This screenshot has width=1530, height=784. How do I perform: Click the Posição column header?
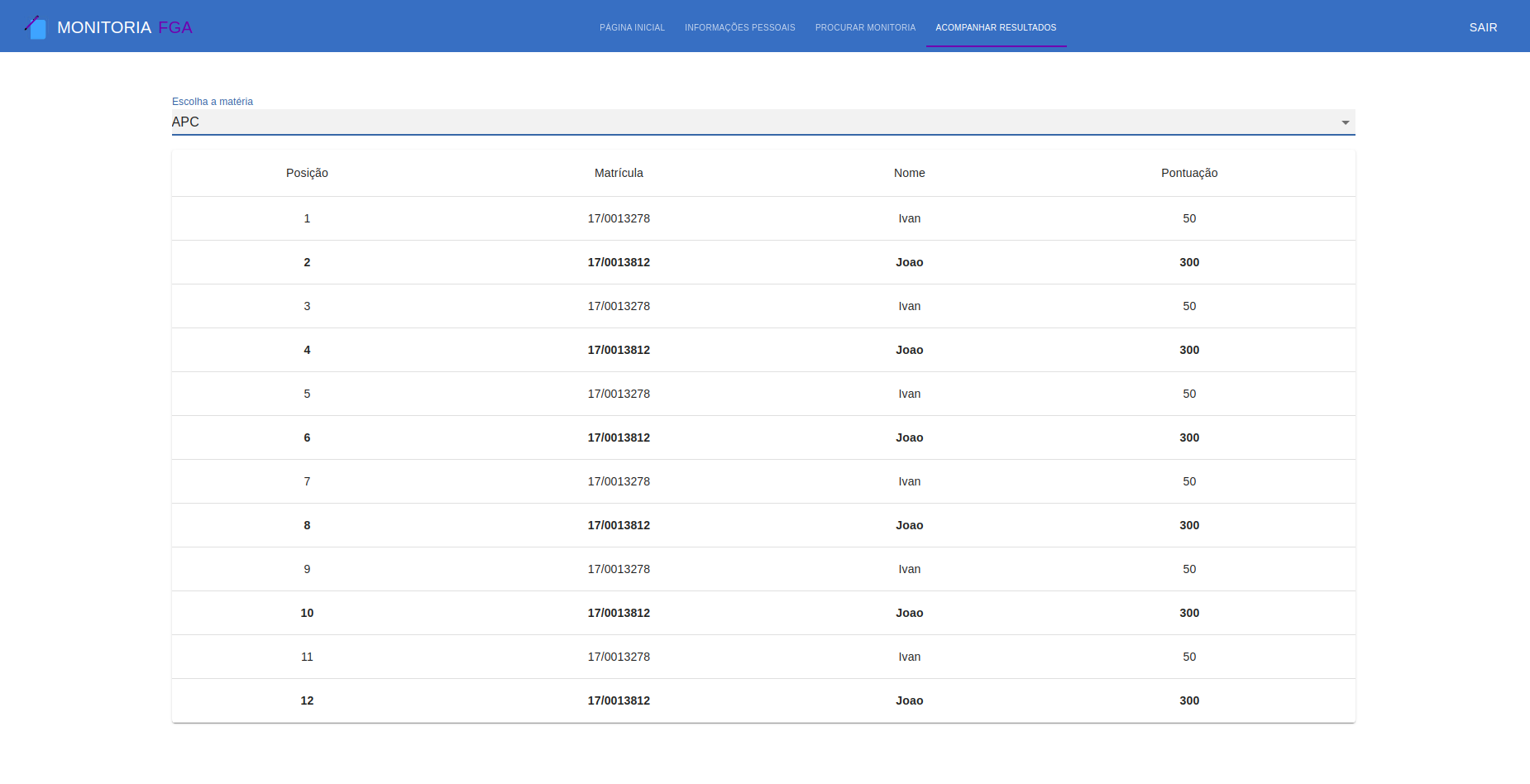pyautogui.click(x=307, y=173)
